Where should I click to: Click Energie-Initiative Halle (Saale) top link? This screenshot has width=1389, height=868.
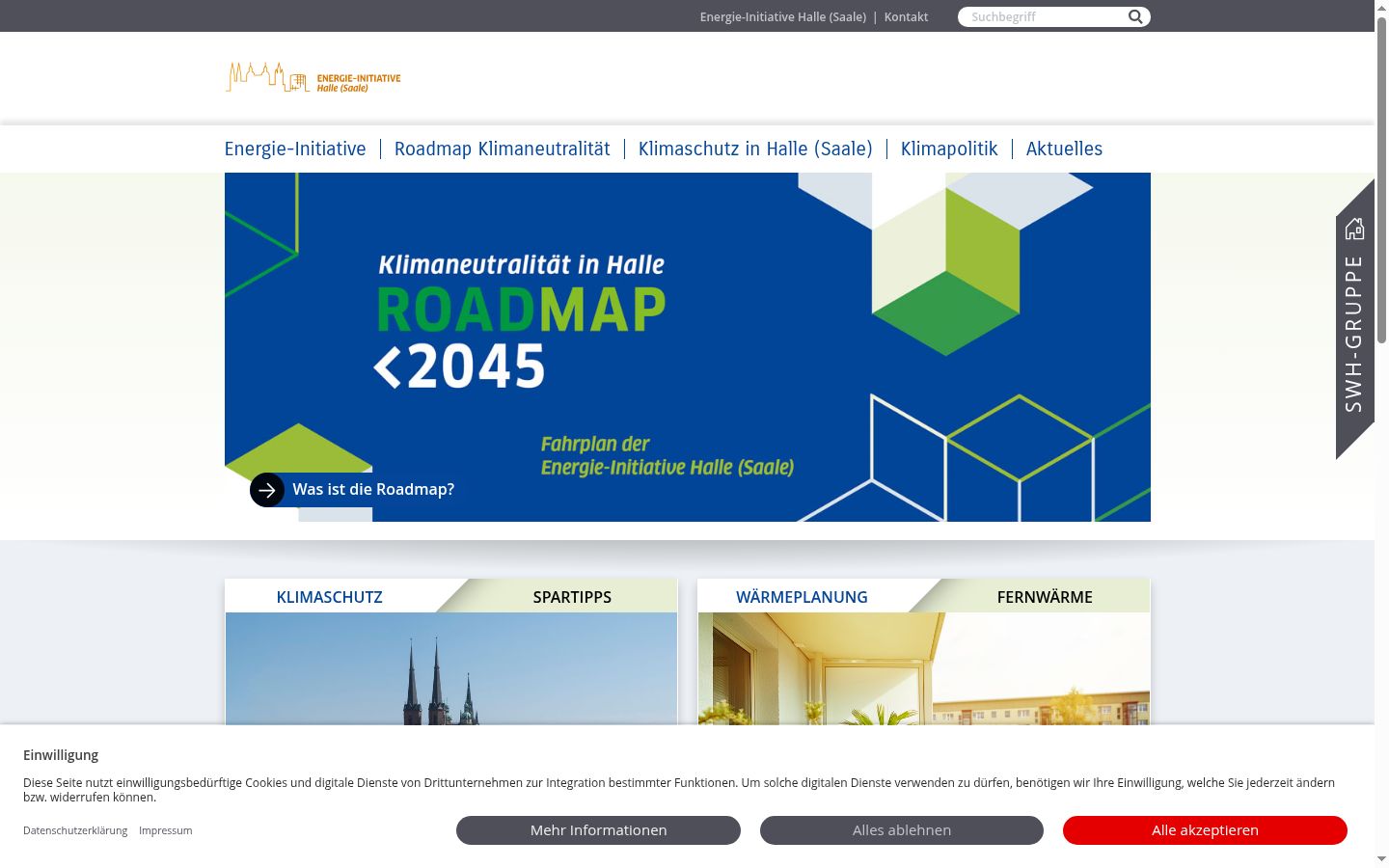(783, 16)
